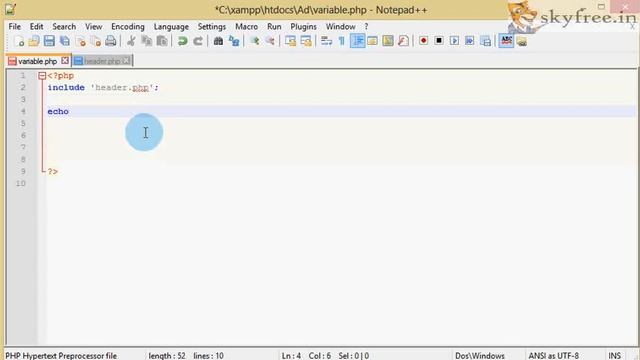The height and width of the screenshot is (360, 640).
Task: Click the Open file folder icon
Action: (34, 41)
